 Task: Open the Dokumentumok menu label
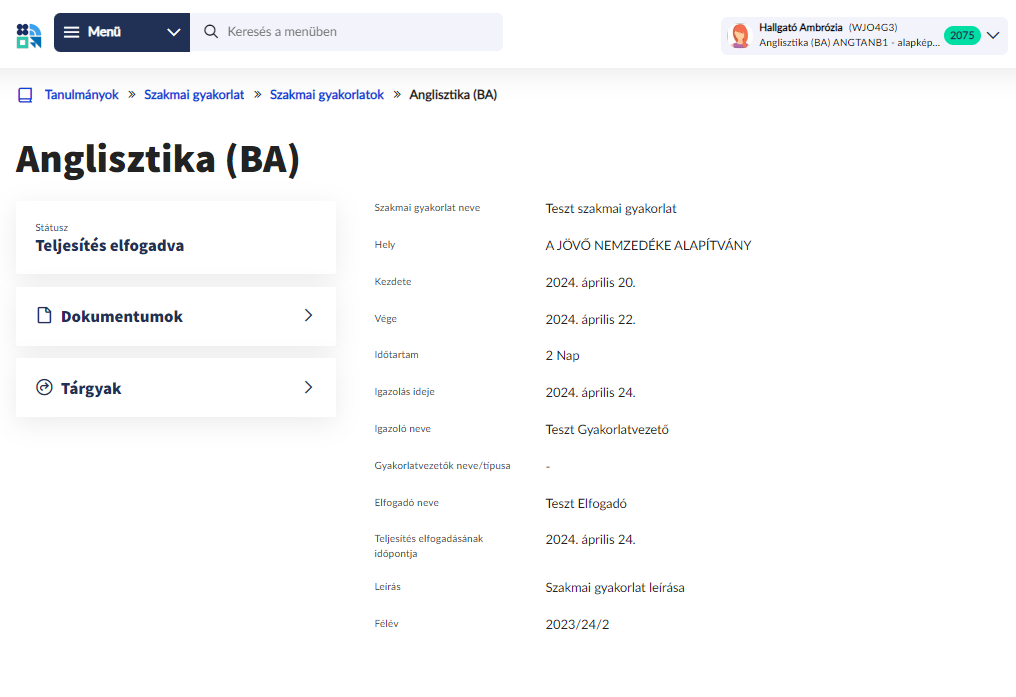pos(122,317)
